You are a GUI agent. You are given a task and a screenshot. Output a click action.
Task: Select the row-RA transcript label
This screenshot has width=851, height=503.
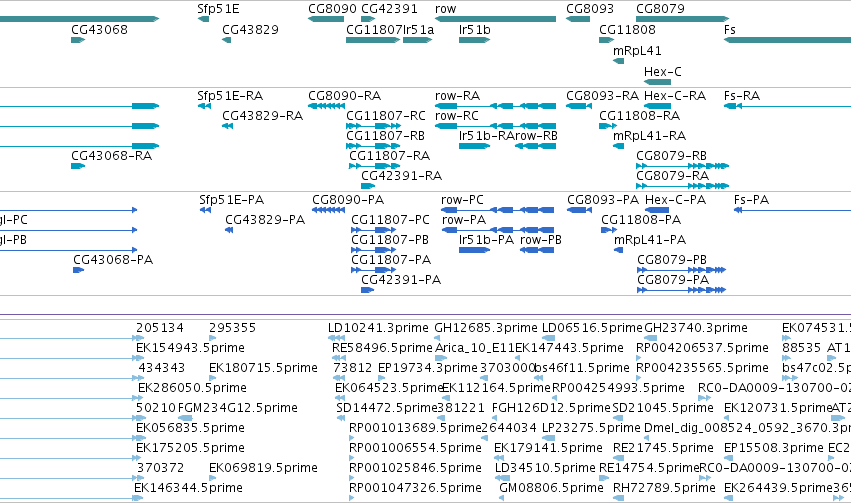[x=458, y=96]
